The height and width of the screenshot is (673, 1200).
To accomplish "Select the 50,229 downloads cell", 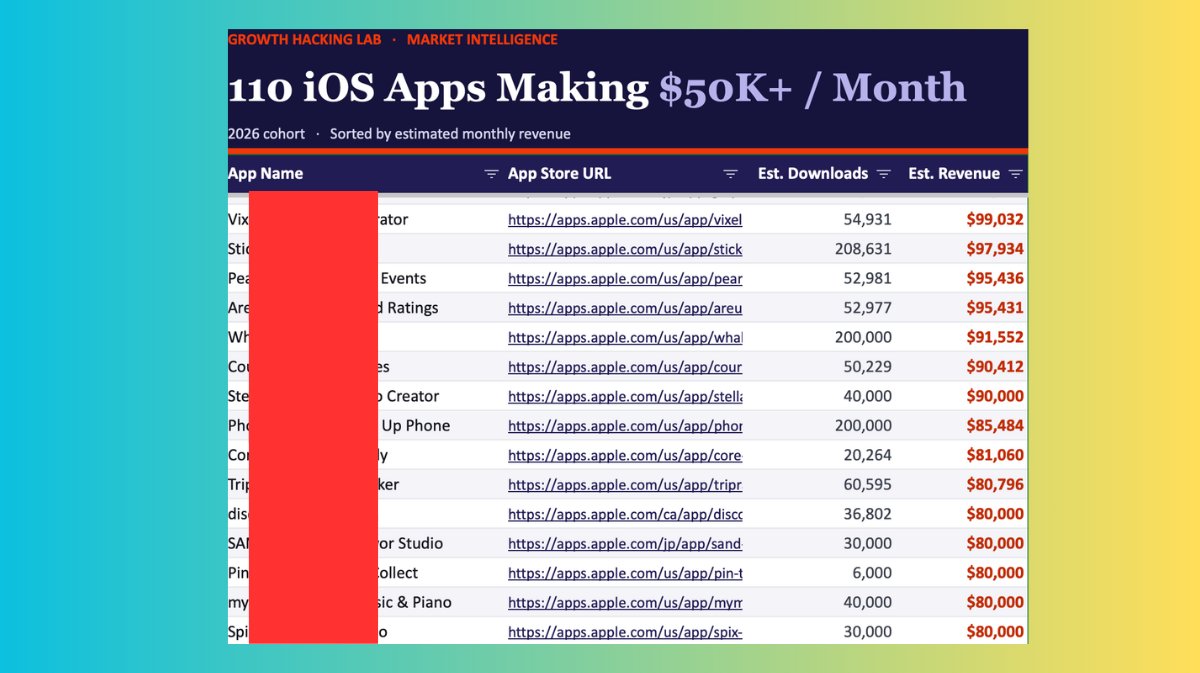I will [867, 367].
